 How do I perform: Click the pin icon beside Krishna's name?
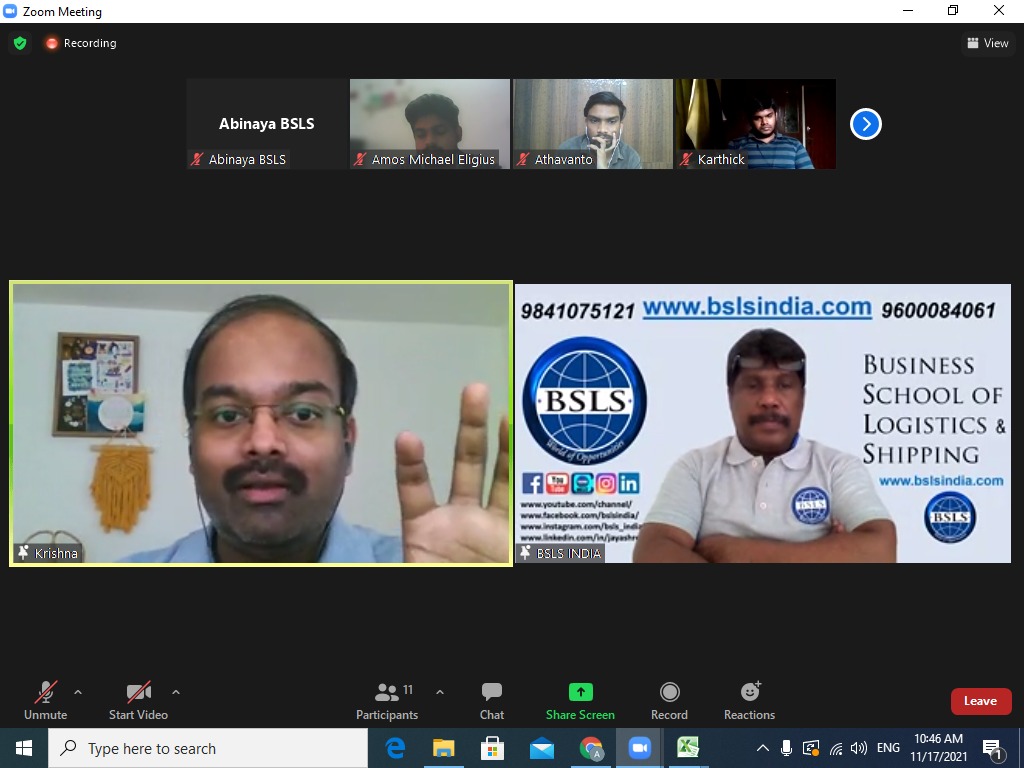[24, 553]
